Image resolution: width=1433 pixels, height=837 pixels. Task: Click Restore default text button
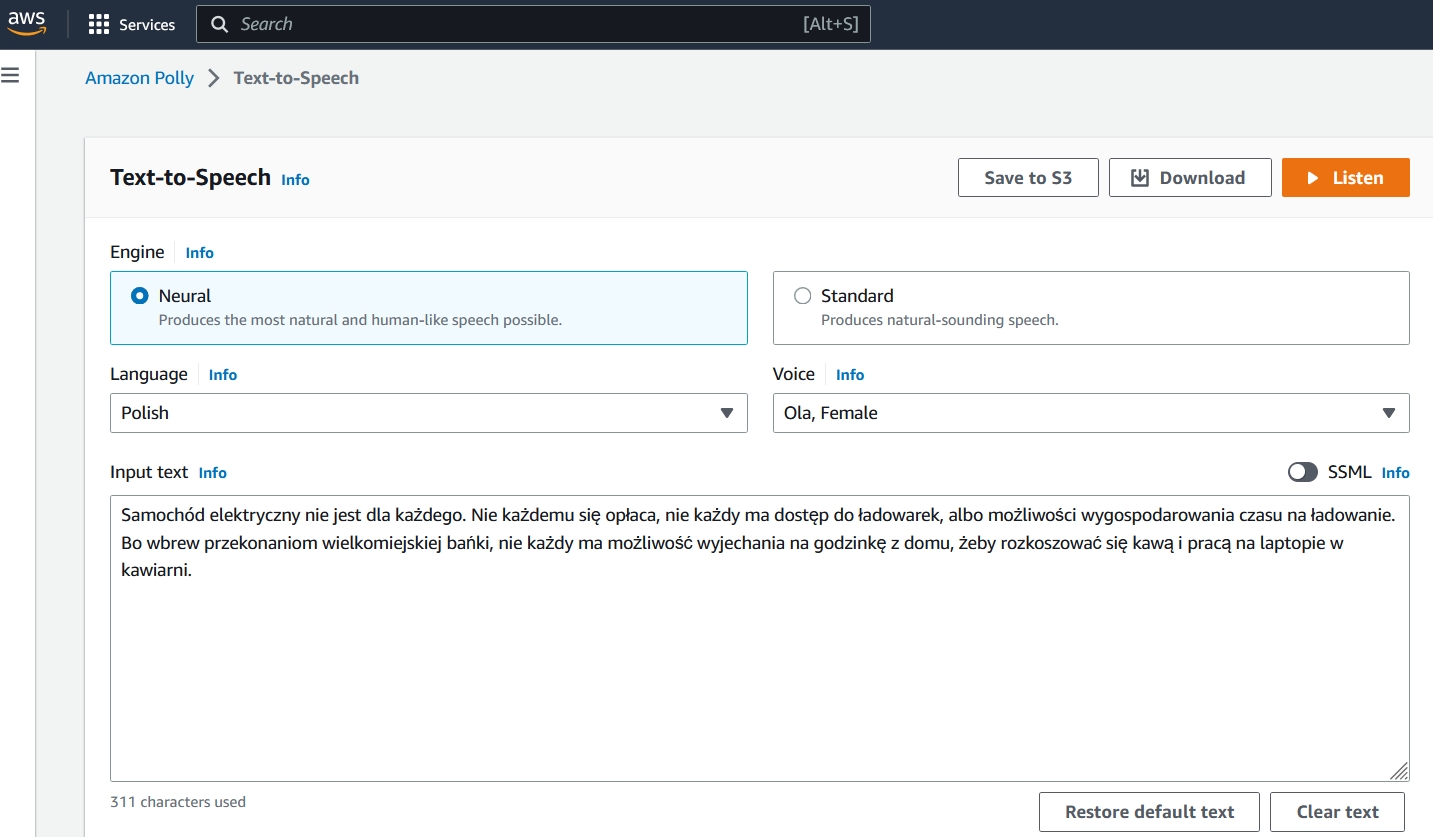(x=1149, y=812)
